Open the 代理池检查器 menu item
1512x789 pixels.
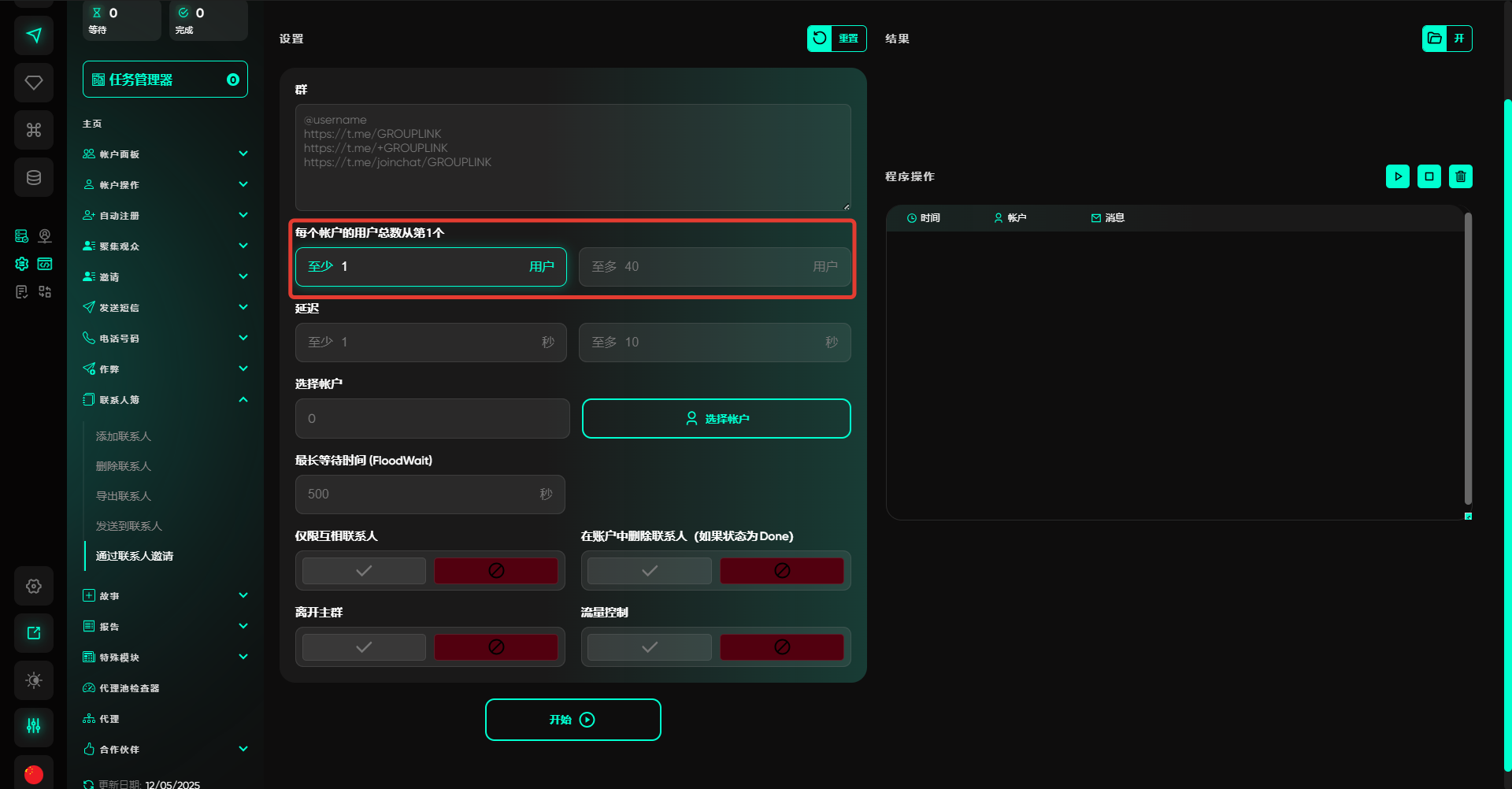129,688
